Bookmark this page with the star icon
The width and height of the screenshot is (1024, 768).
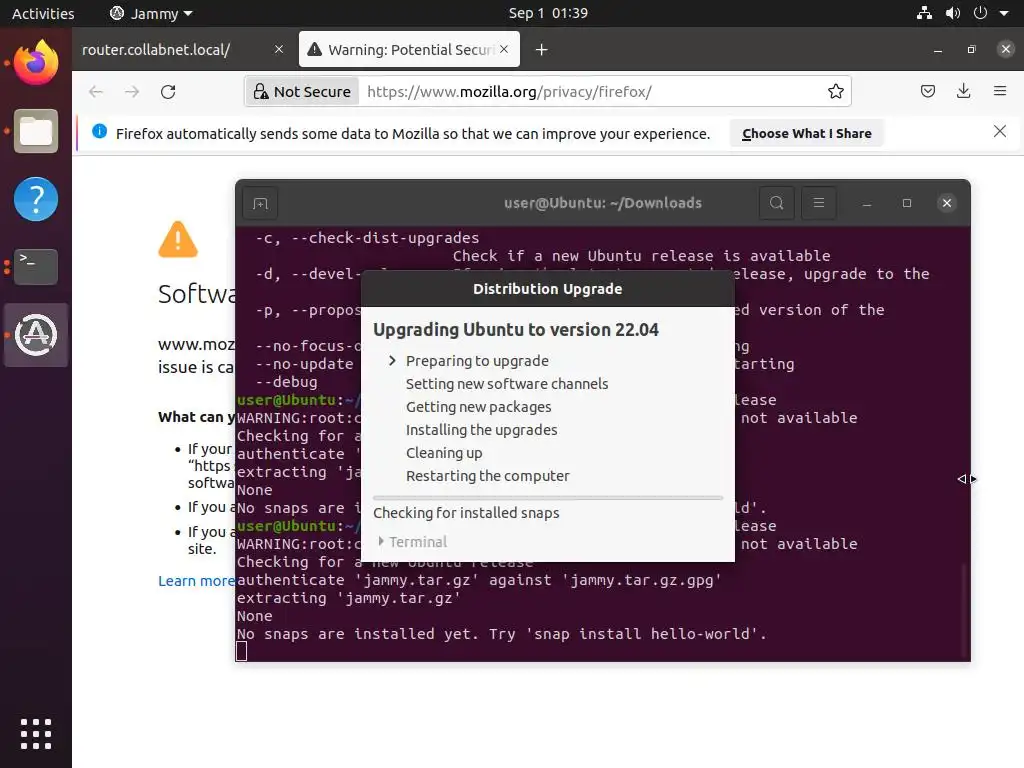click(x=835, y=91)
